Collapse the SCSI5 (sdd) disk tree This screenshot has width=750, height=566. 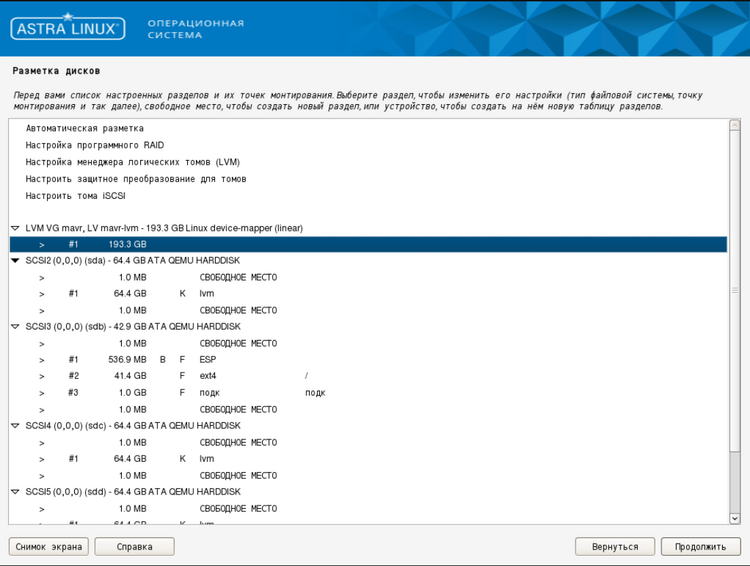coord(16,492)
